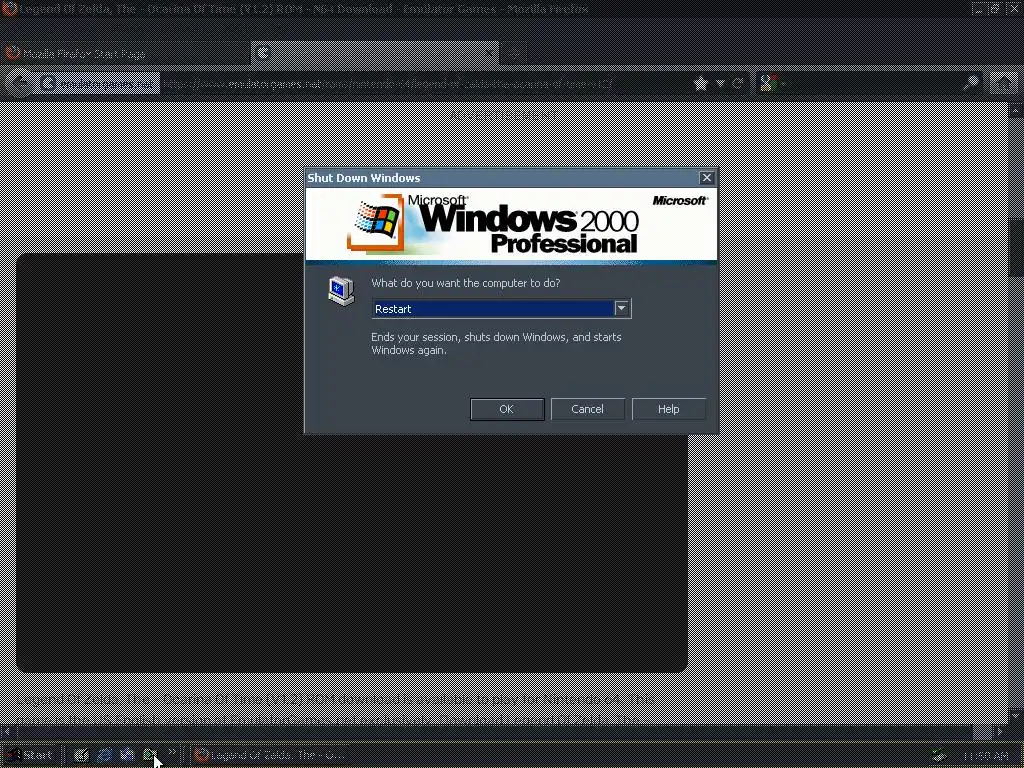This screenshot has width=1024, height=768.
Task: Click the dark game embed area
Action: click(x=351, y=462)
